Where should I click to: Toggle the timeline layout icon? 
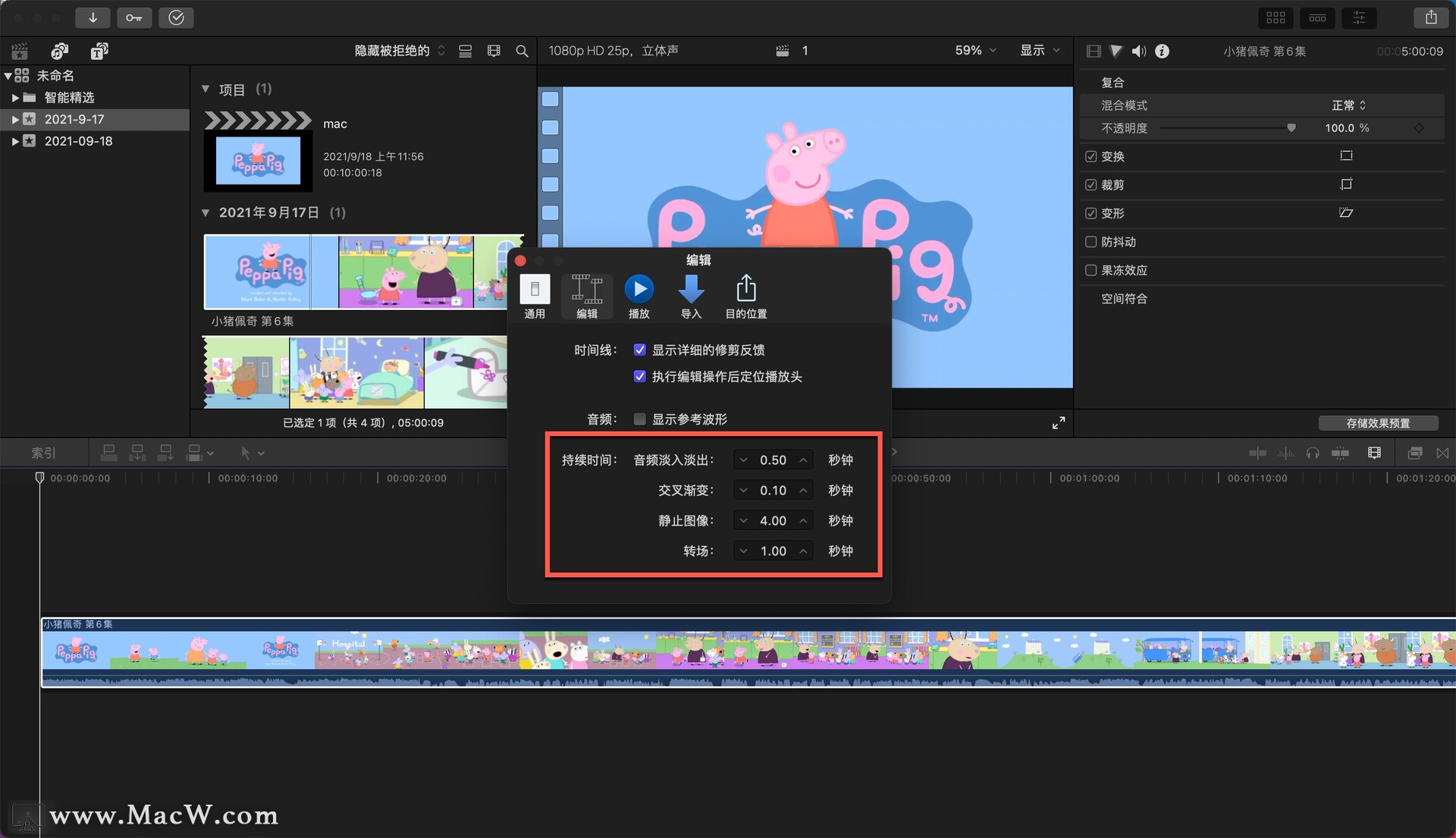click(1317, 17)
